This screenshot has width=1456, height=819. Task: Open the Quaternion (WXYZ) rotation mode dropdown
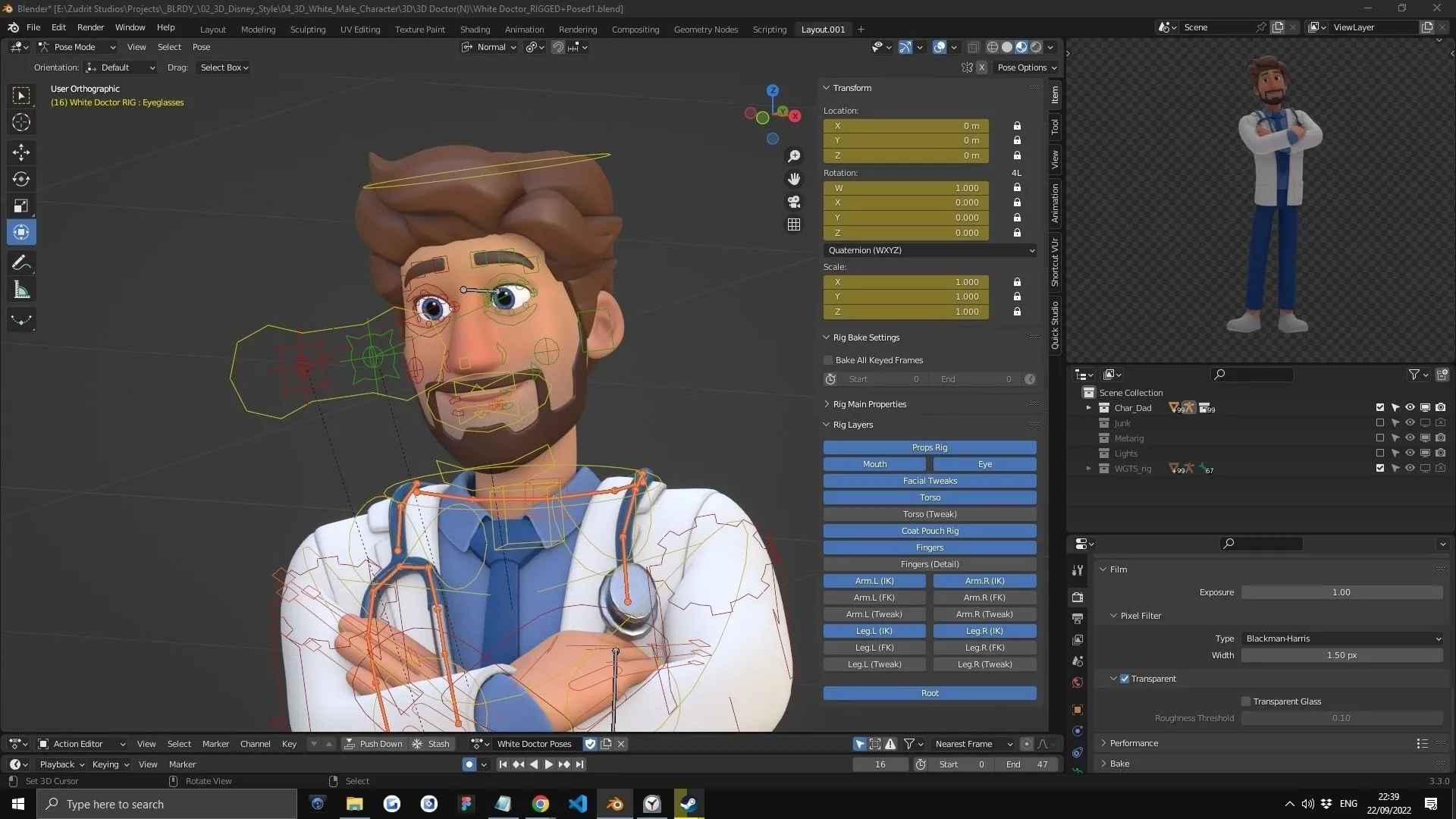[930, 250]
